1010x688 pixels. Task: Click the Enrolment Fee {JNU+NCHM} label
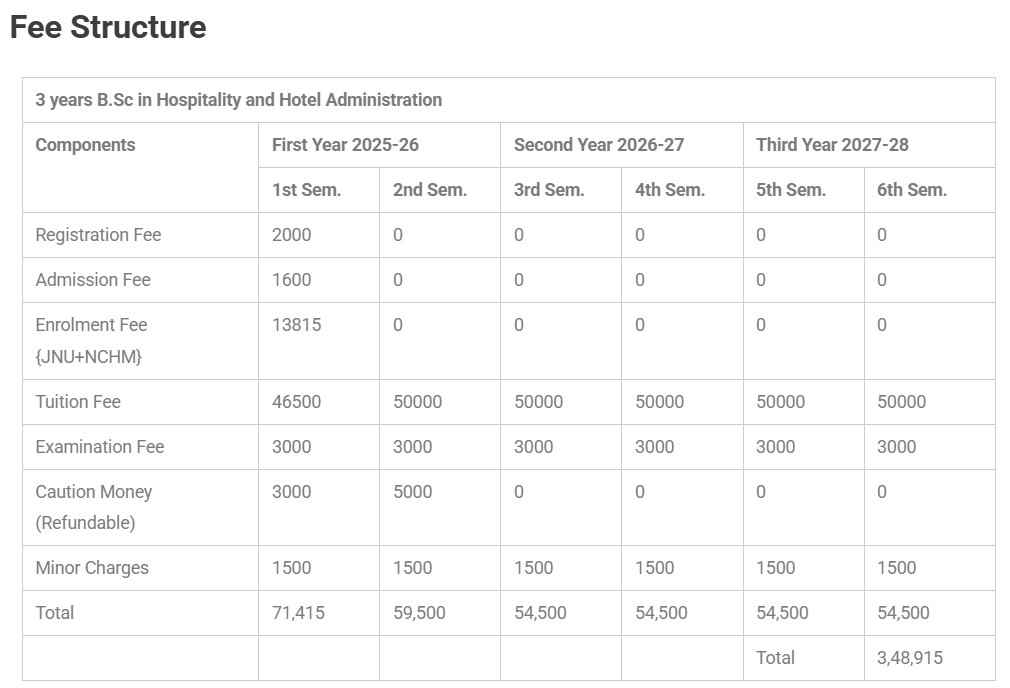(x=91, y=340)
